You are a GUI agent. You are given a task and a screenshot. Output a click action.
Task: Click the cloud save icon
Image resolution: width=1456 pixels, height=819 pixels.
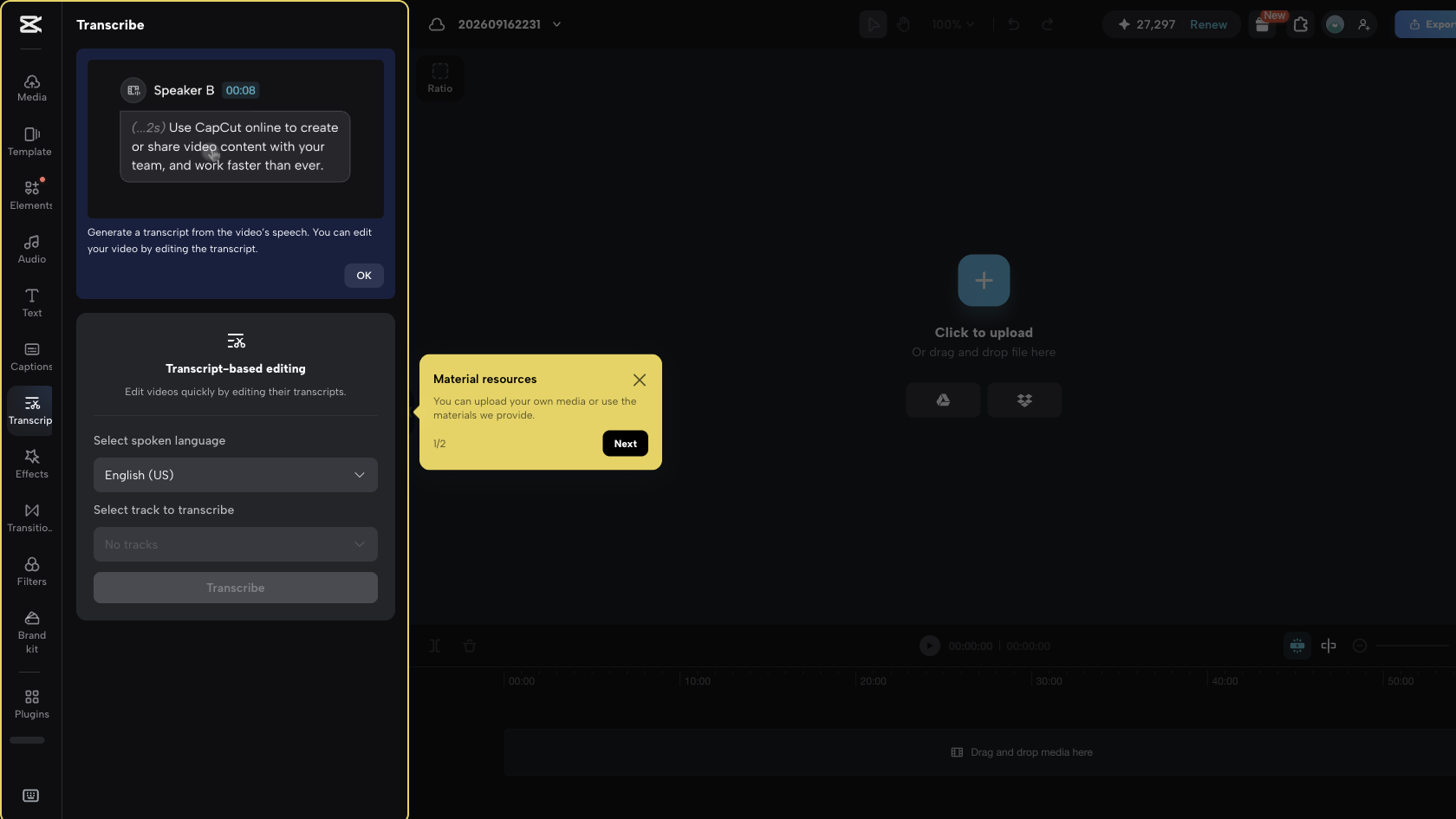click(x=437, y=24)
